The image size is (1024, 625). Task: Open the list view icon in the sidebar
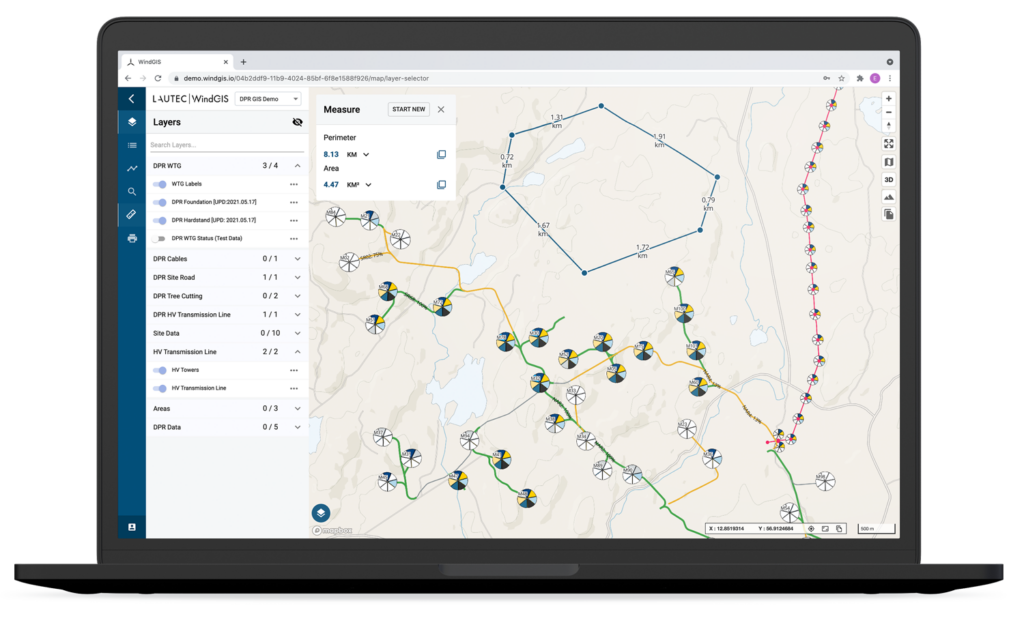pyautogui.click(x=132, y=145)
